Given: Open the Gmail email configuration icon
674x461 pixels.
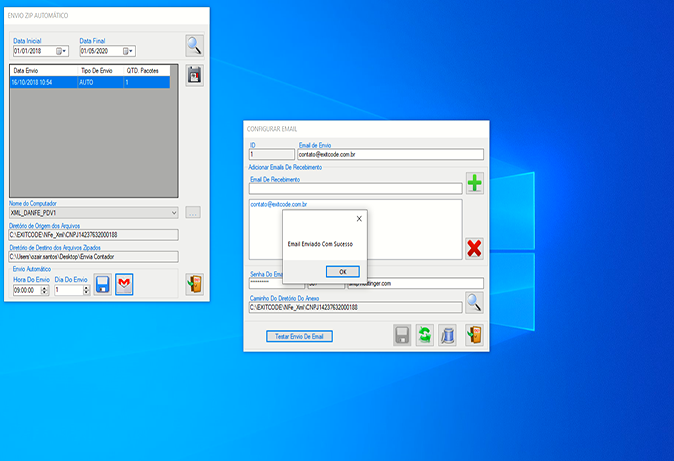Looking at the screenshot, I should [x=124, y=284].
